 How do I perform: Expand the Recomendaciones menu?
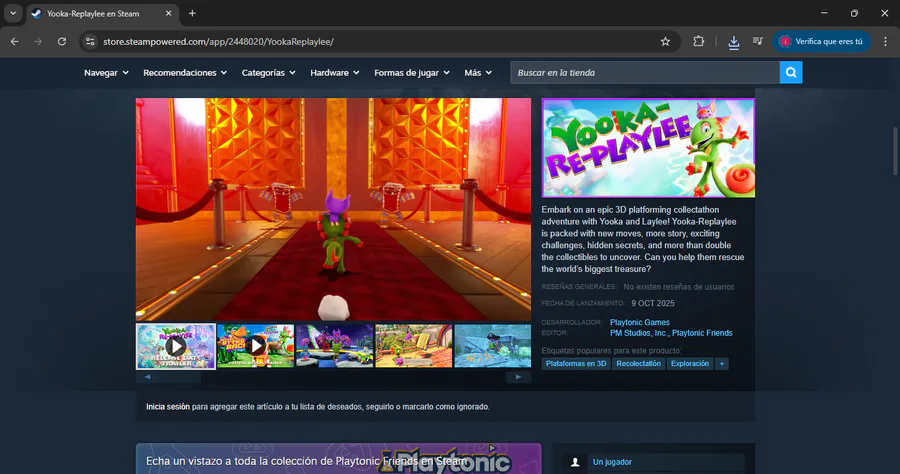coord(185,73)
